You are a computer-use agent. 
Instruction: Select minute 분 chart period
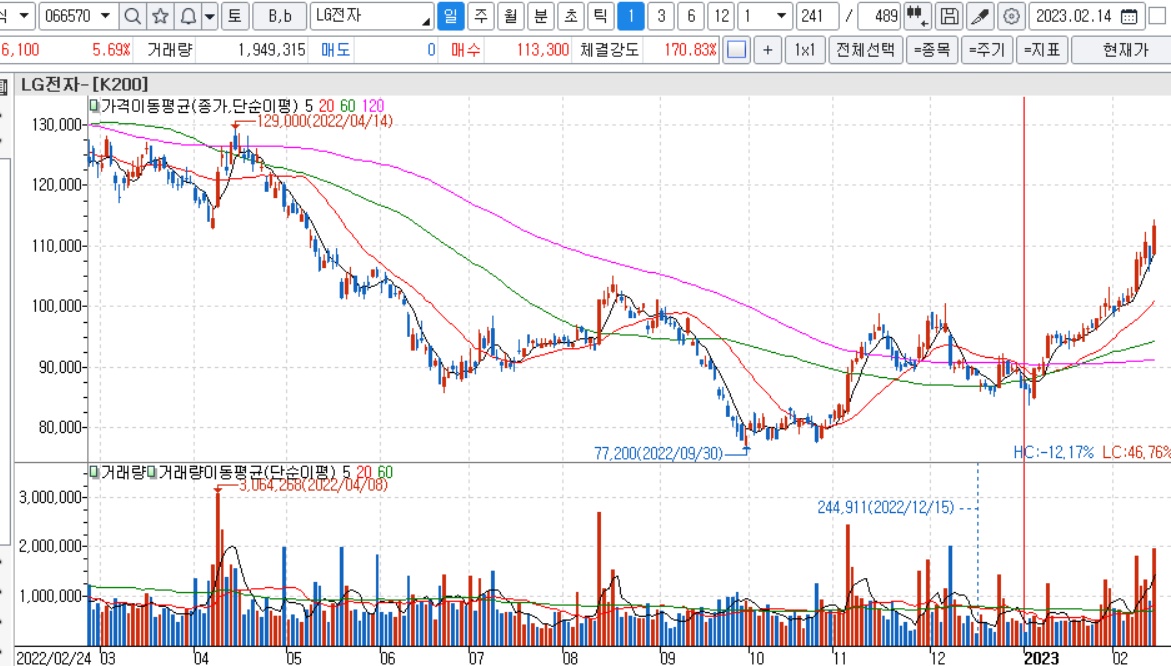click(x=541, y=16)
